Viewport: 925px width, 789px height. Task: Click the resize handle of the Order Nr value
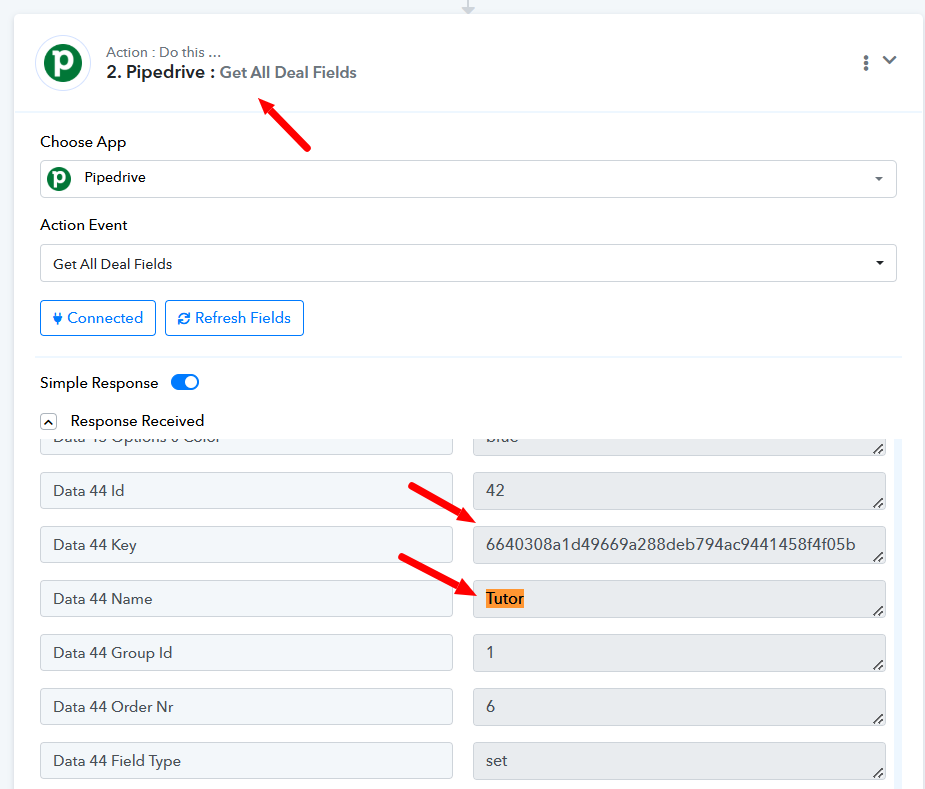(x=878, y=719)
